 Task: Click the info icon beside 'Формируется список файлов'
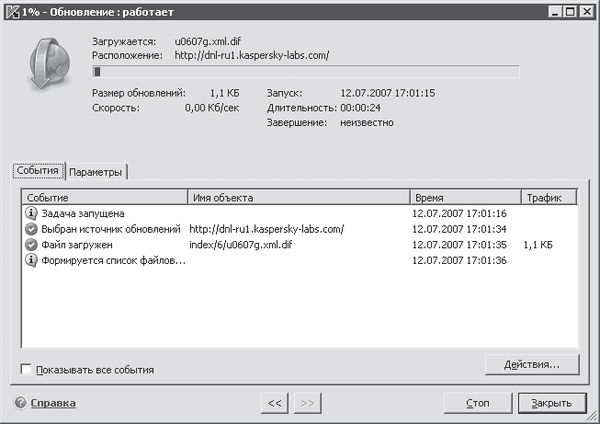pos(31,260)
